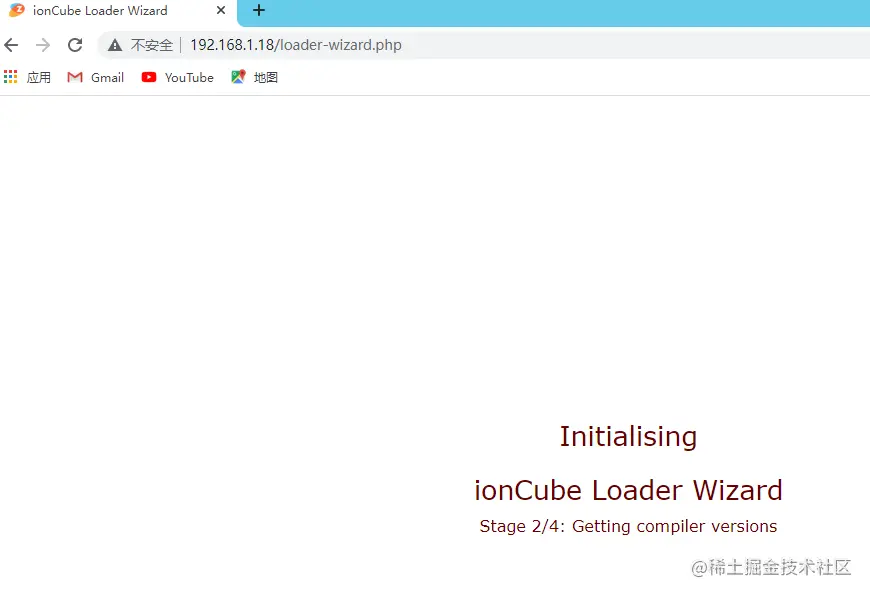
Task: Click the Initialising heading text
Action: click(628, 437)
